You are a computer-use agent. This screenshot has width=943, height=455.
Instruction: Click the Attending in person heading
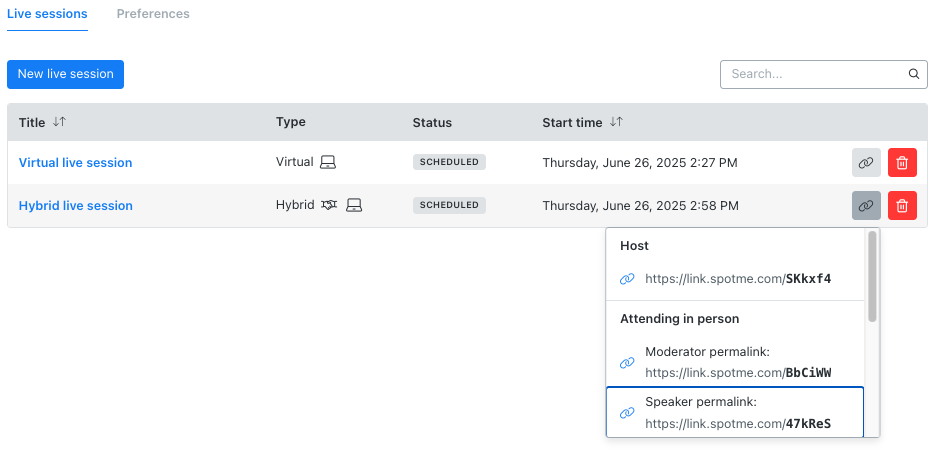680,319
